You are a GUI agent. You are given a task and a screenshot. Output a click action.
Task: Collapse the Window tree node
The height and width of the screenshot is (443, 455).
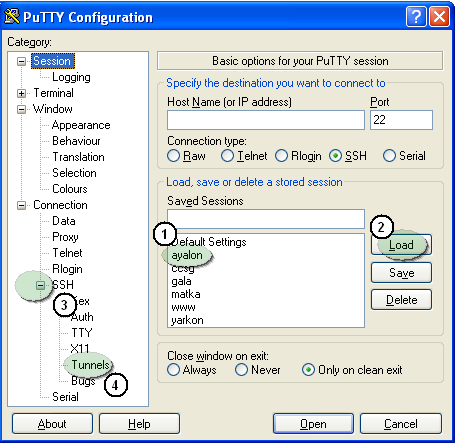22,109
